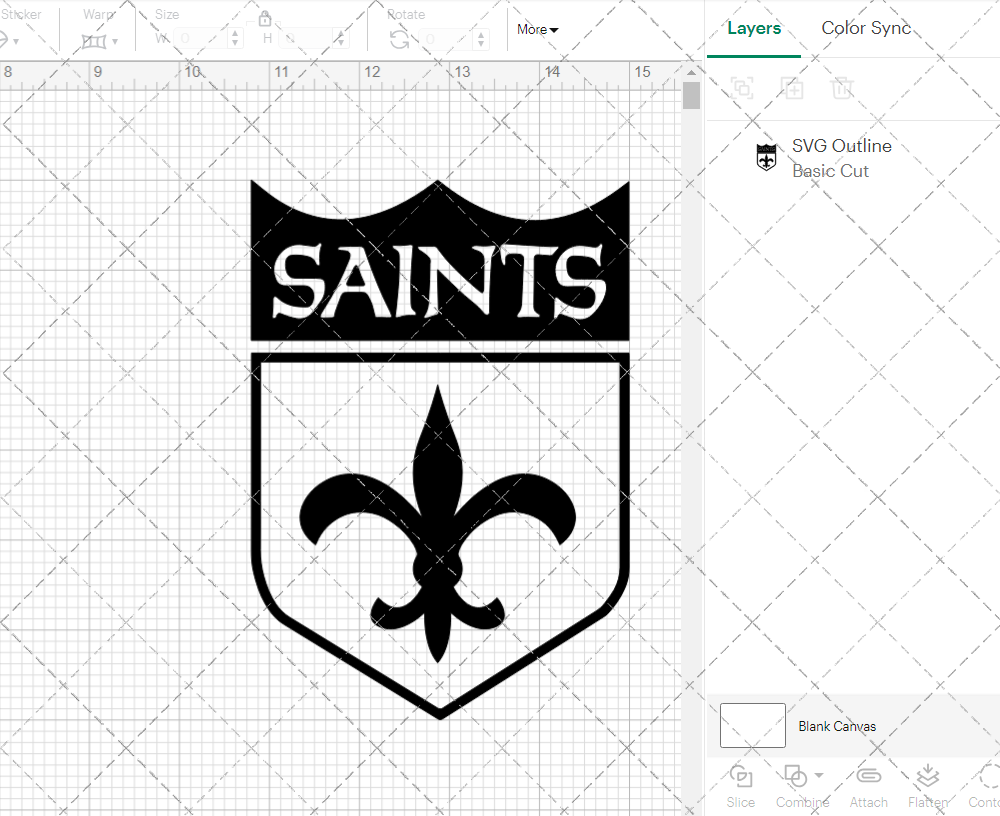
Task: Click the Contour icon
Action: tap(987, 776)
